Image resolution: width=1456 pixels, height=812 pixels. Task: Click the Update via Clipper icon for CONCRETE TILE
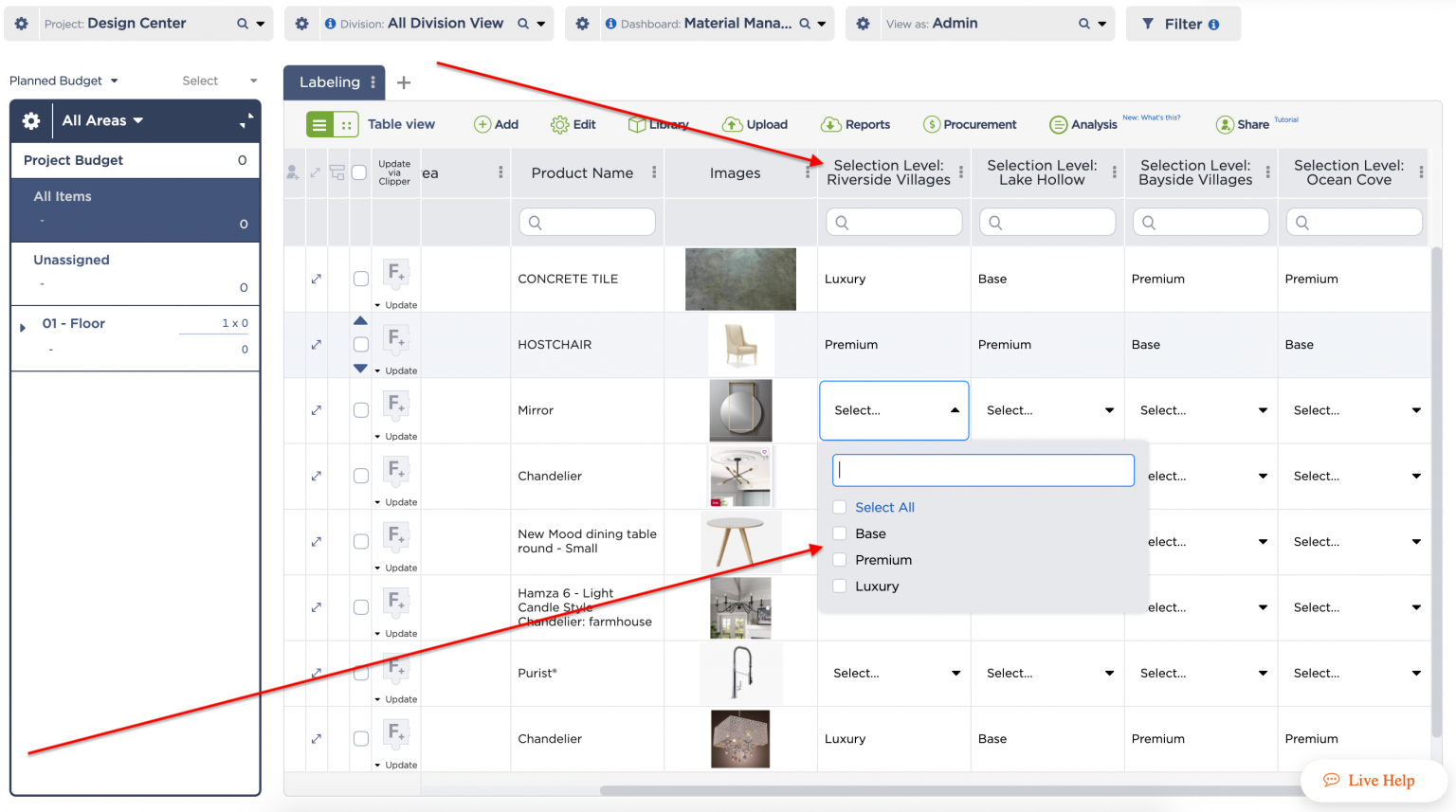click(x=395, y=276)
